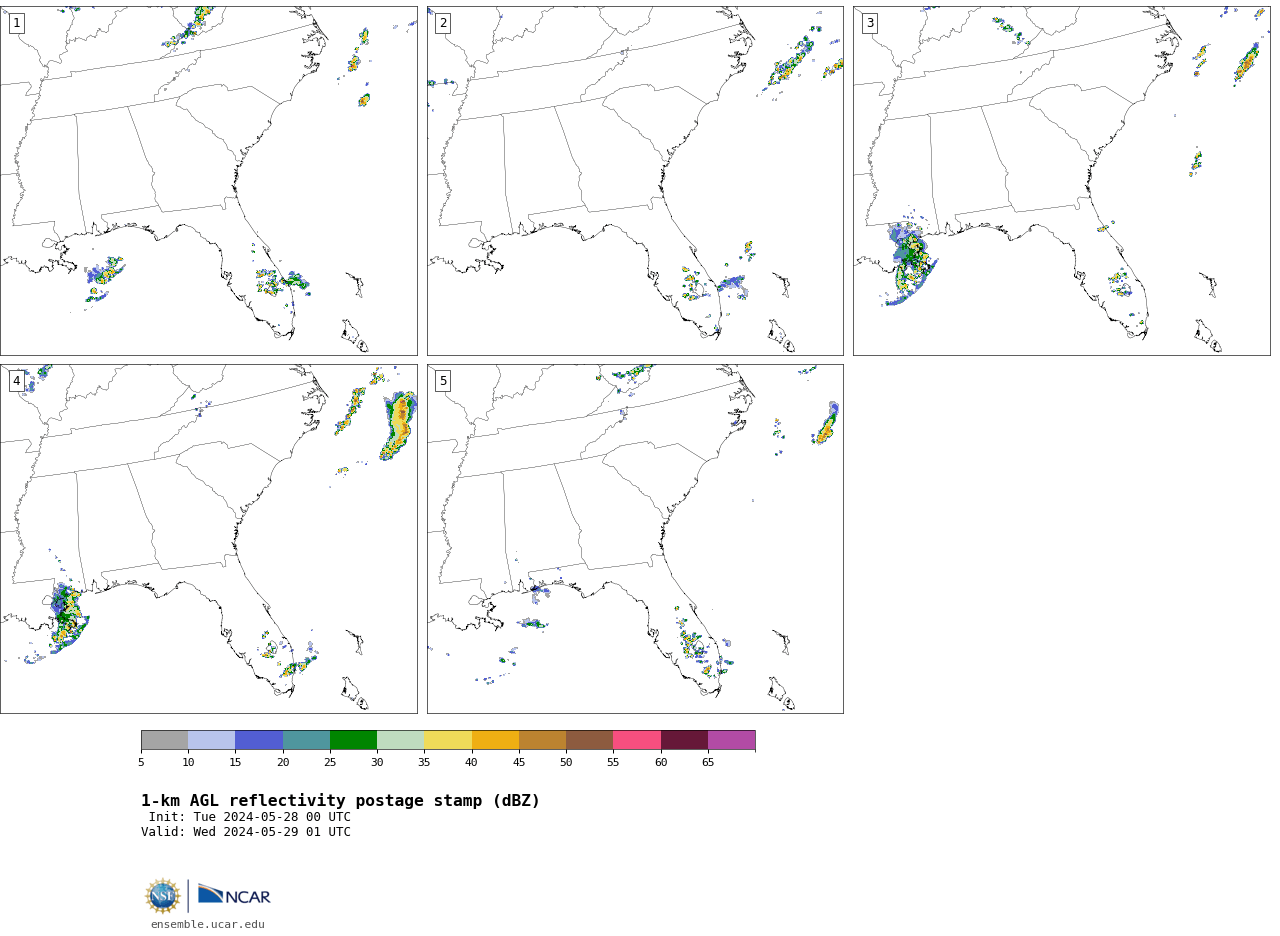Open ensemble member 2 reflectivity map
The height and width of the screenshot is (936, 1280).
point(635,181)
